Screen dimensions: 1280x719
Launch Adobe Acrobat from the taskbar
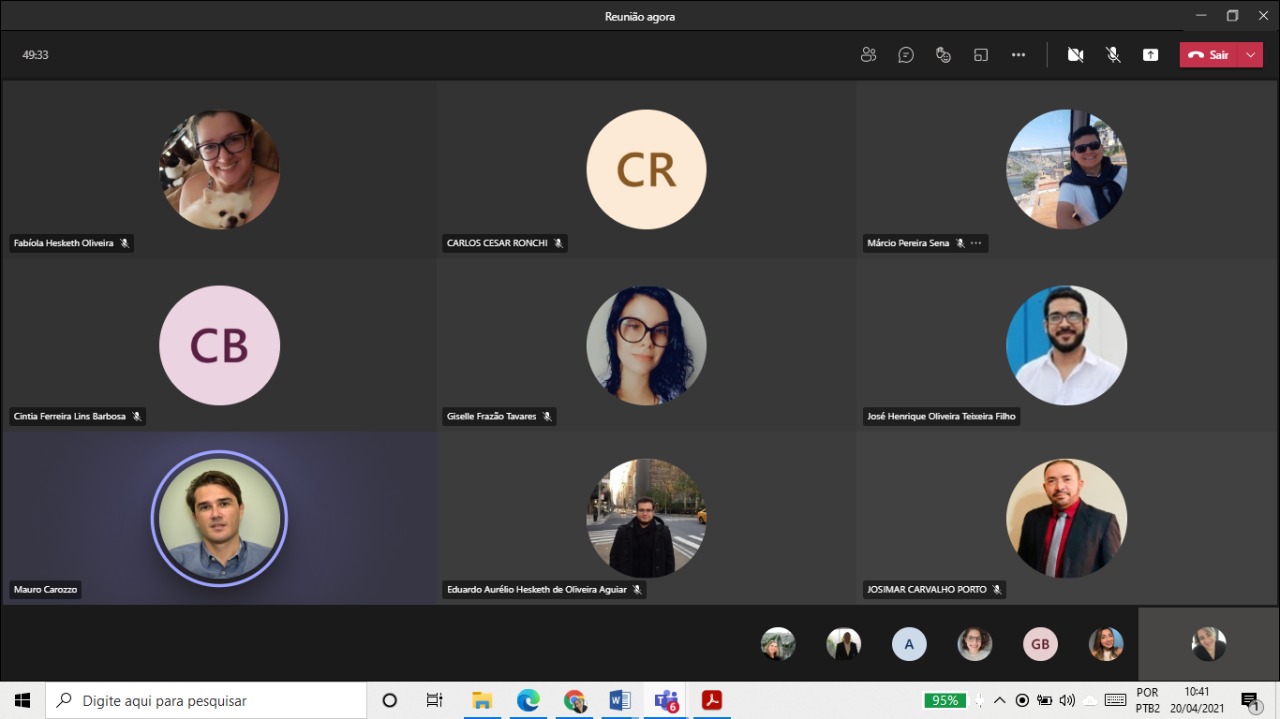pos(711,700)
